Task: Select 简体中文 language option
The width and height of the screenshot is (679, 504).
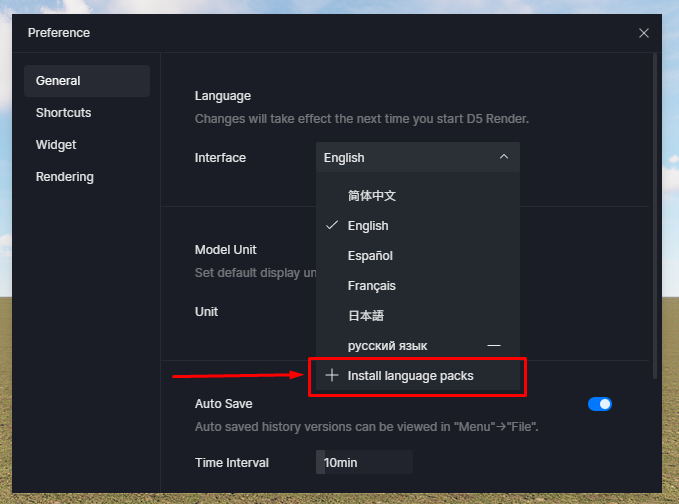Action: [417, 196]
